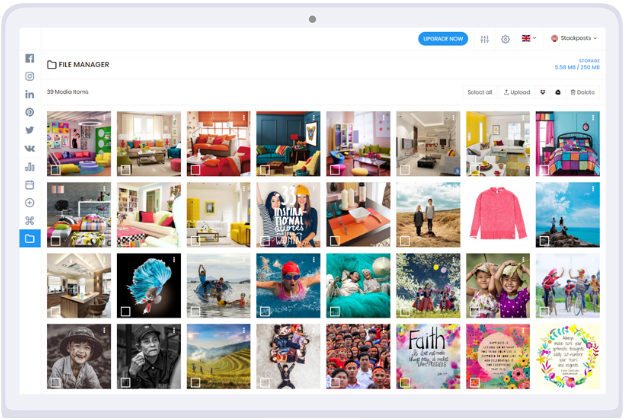
Task: Open options menu on white modern living room image
Action: tap(453, 118)
